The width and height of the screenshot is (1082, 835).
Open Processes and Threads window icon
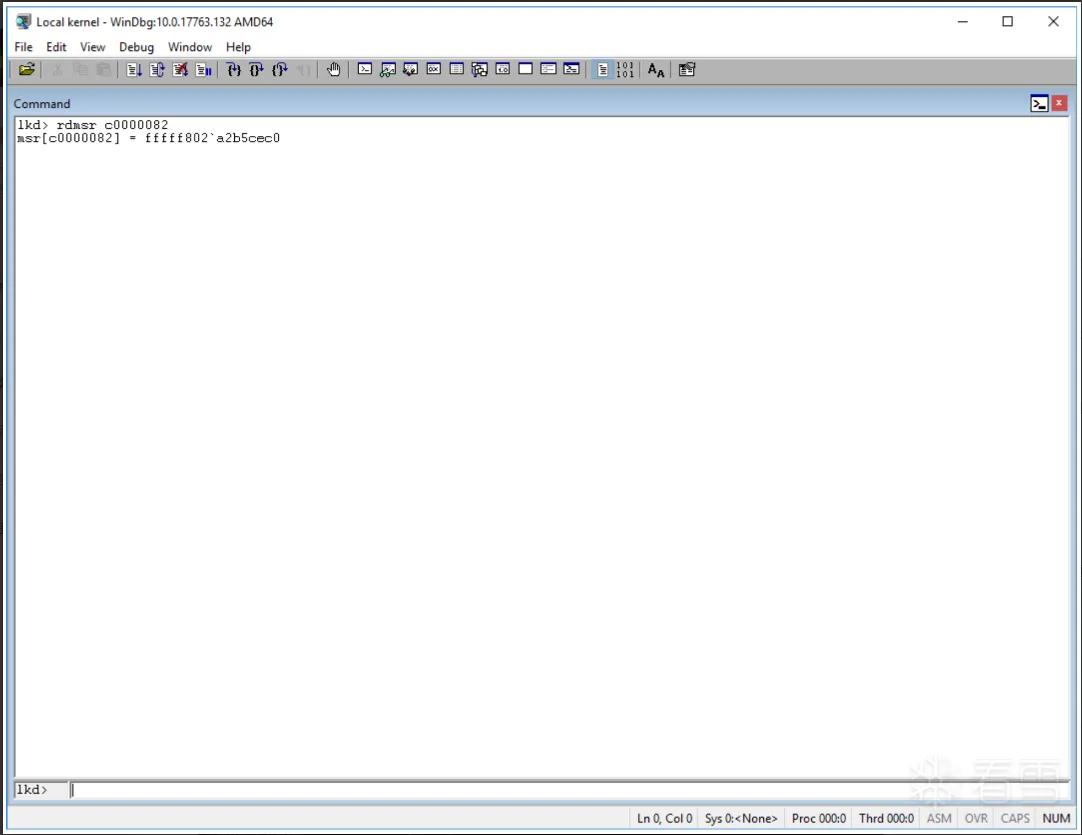coord(549,70)
